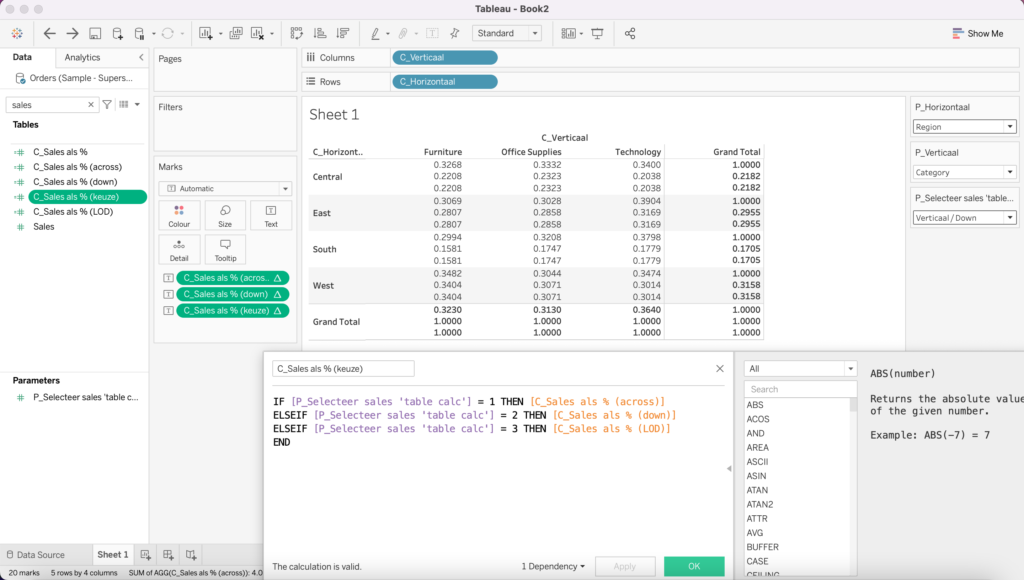Screen dimensions: 1024x580
Task: Open the Show Me panel
Action: 977,33
